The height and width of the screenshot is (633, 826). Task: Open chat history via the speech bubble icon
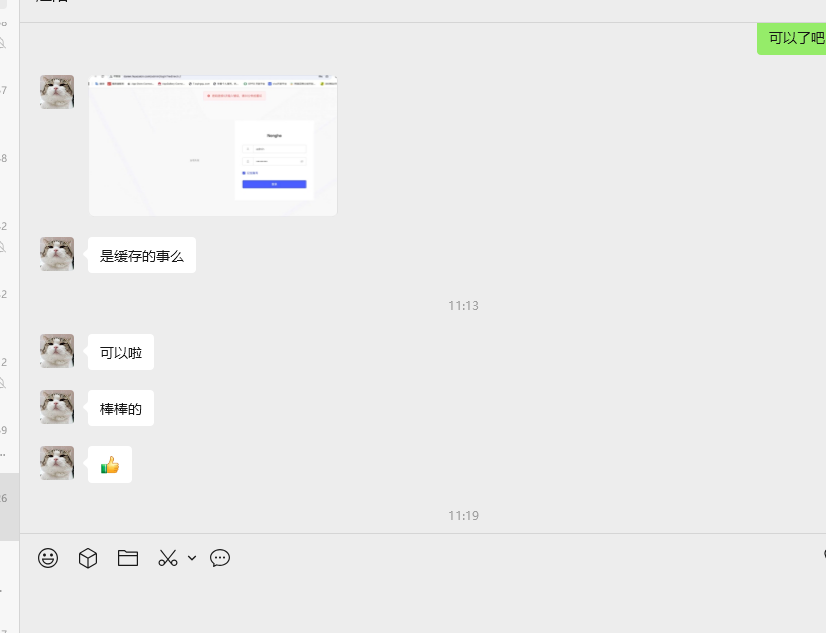coord(220,558)
